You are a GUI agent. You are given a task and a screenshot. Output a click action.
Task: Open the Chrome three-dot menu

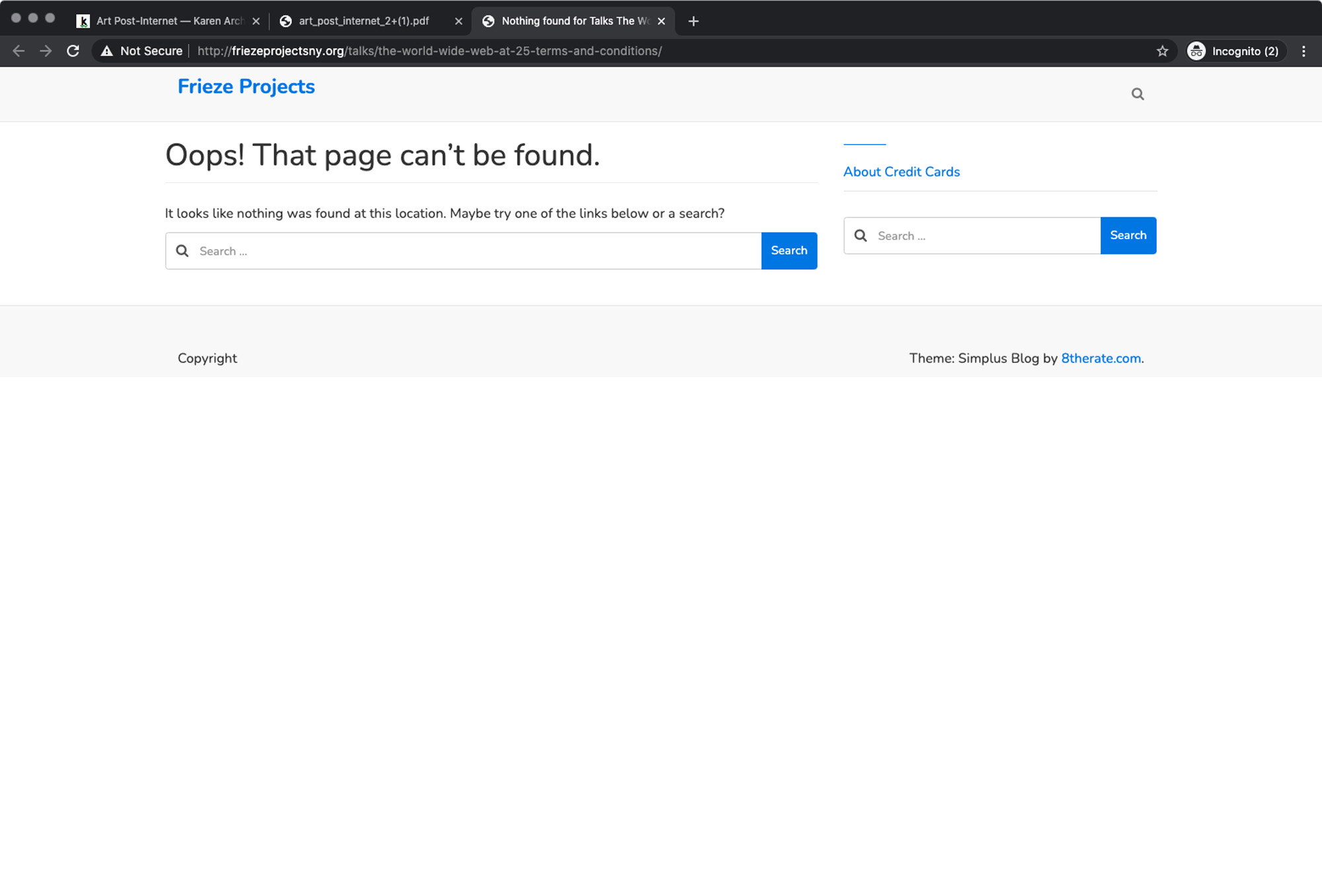click(x=1303, y=51)
